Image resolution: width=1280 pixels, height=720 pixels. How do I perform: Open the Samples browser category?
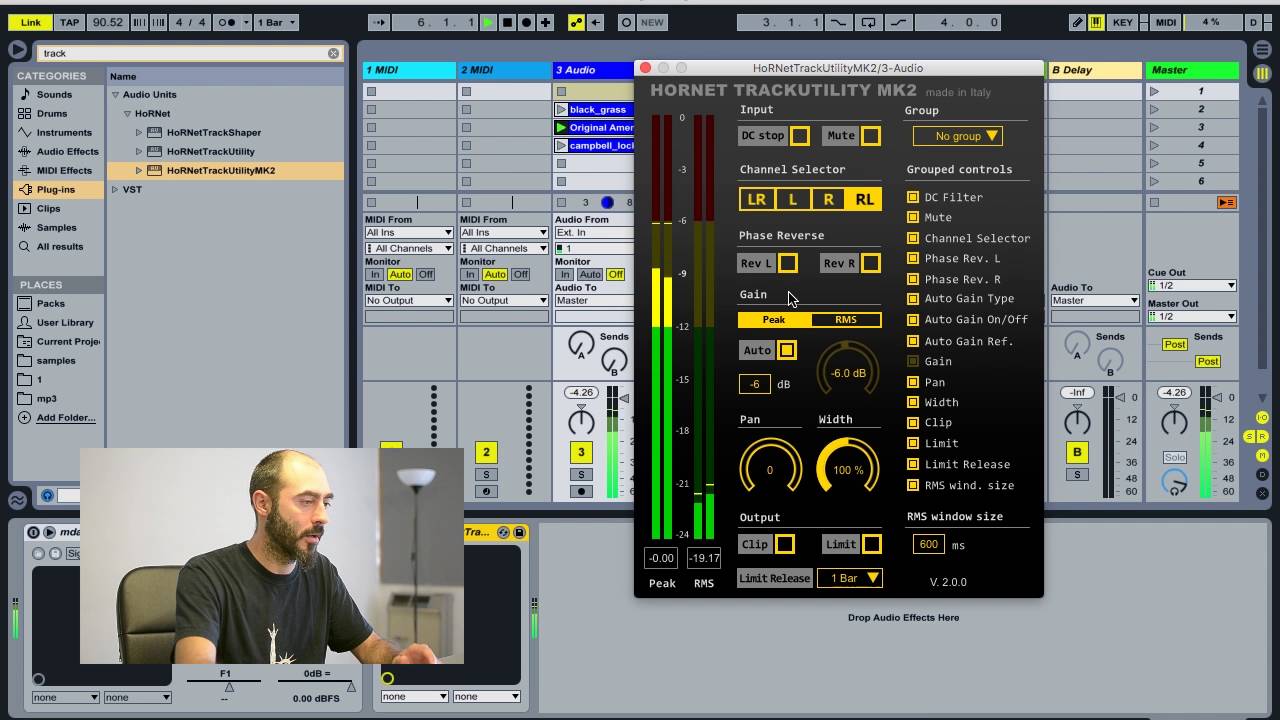coord(56,228)
